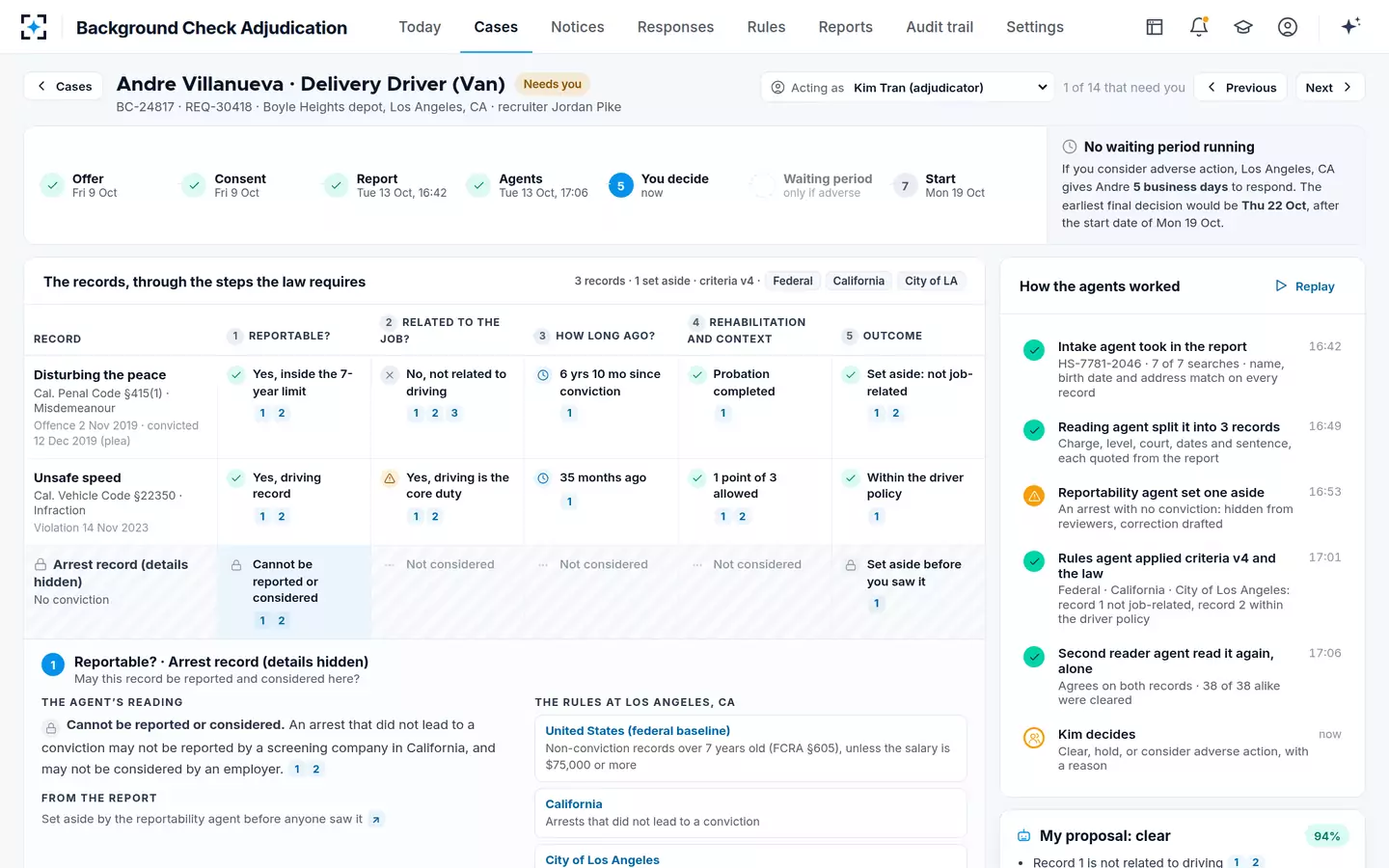1389x868 pixels.
Task: Click the 94% confidence badge
Action: tap(1326, 836)
